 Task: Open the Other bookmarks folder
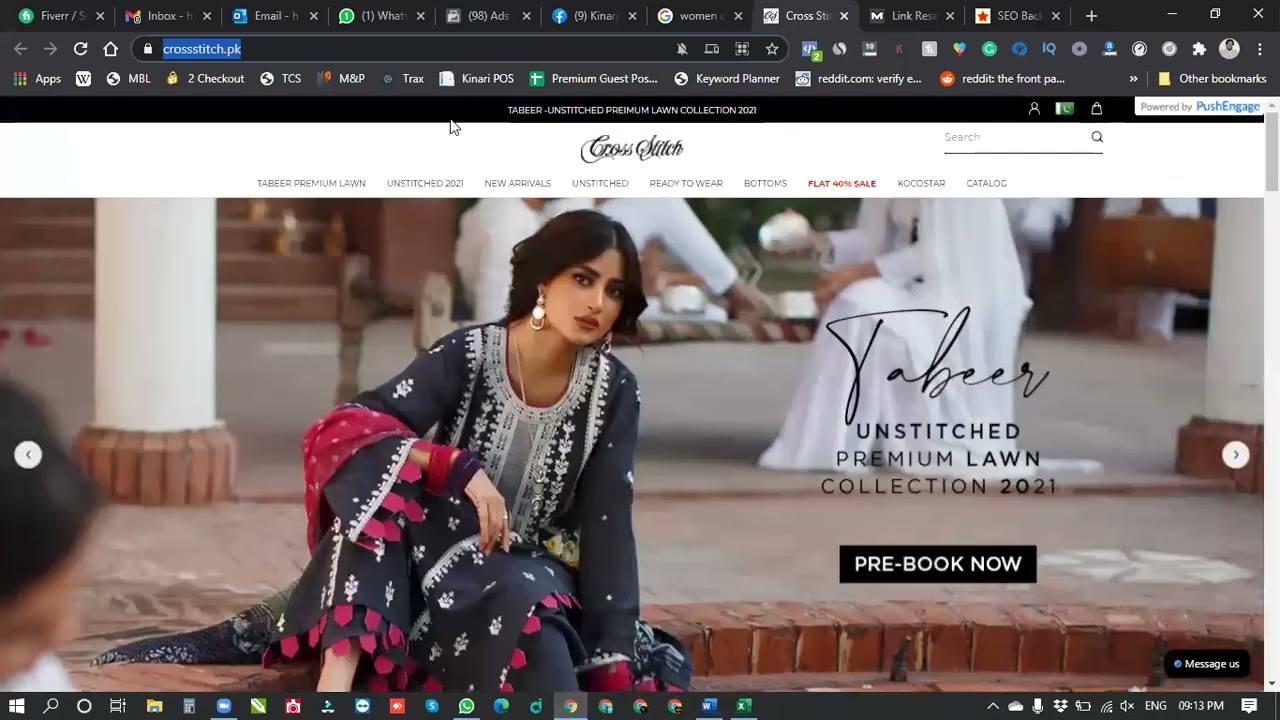[x=1211, y=79]
